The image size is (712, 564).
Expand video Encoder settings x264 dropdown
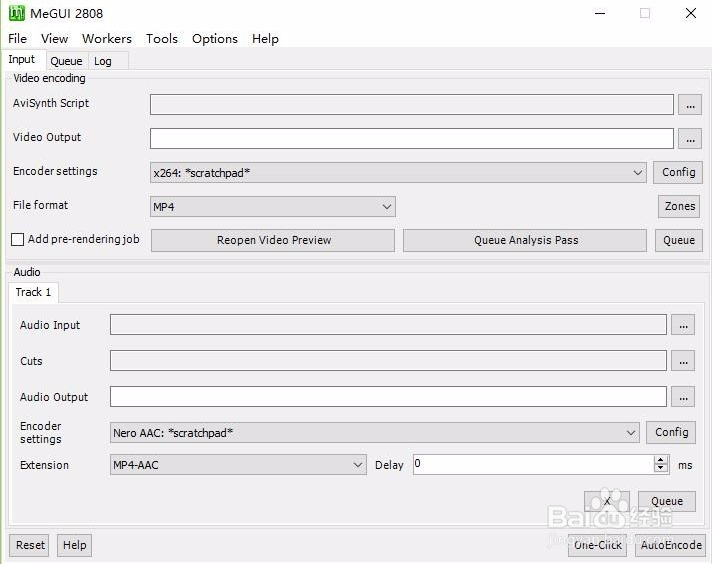click(398, 173)
